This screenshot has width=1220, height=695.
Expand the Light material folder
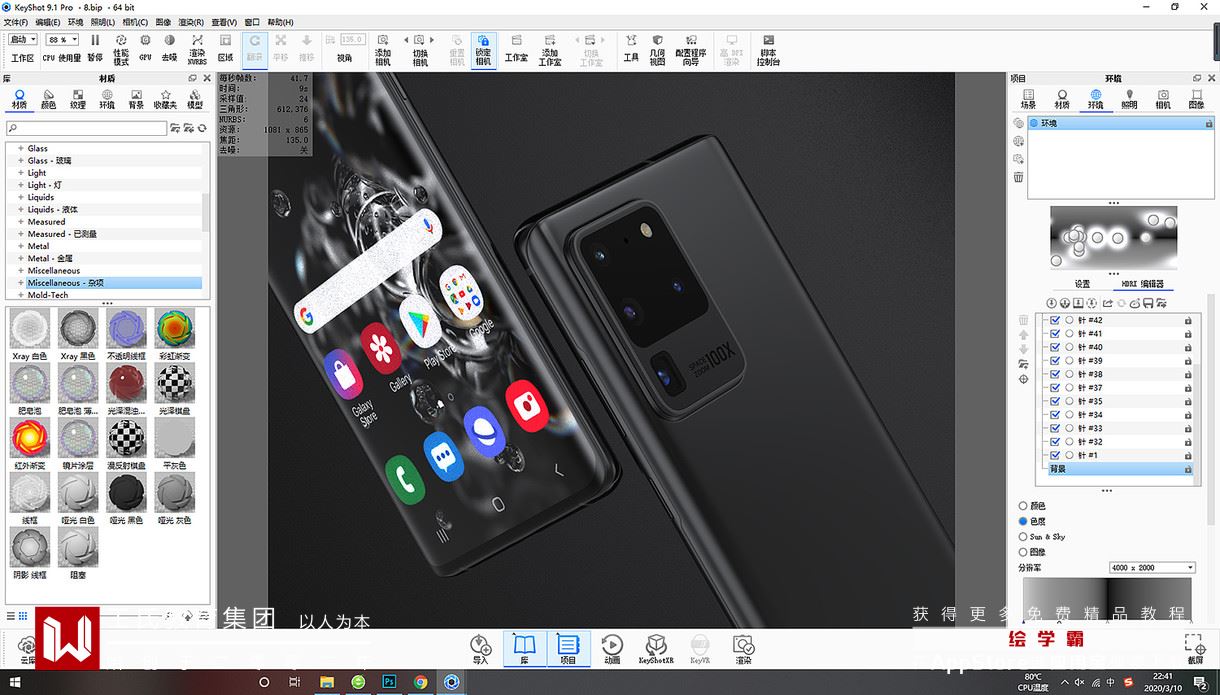click(20, 173)
